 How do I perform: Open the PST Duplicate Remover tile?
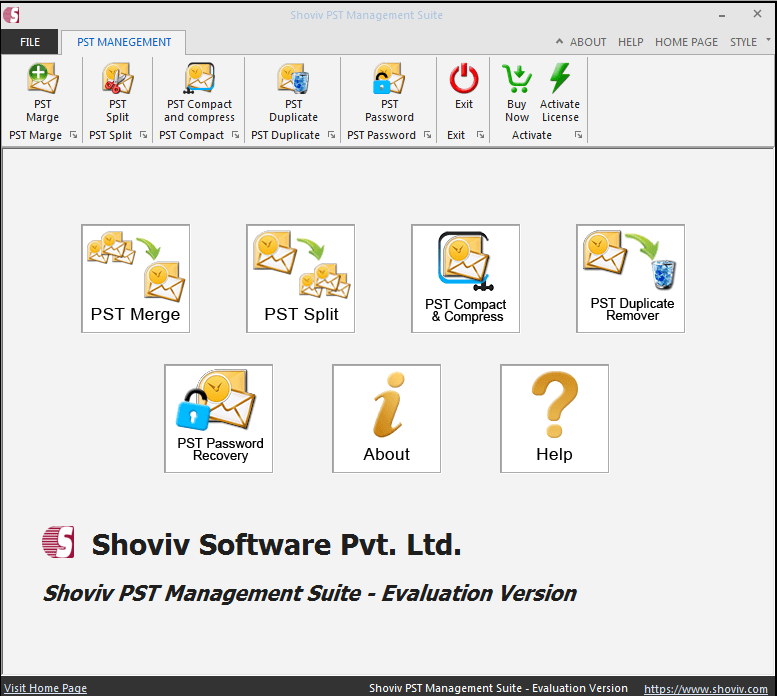[631, 278]
